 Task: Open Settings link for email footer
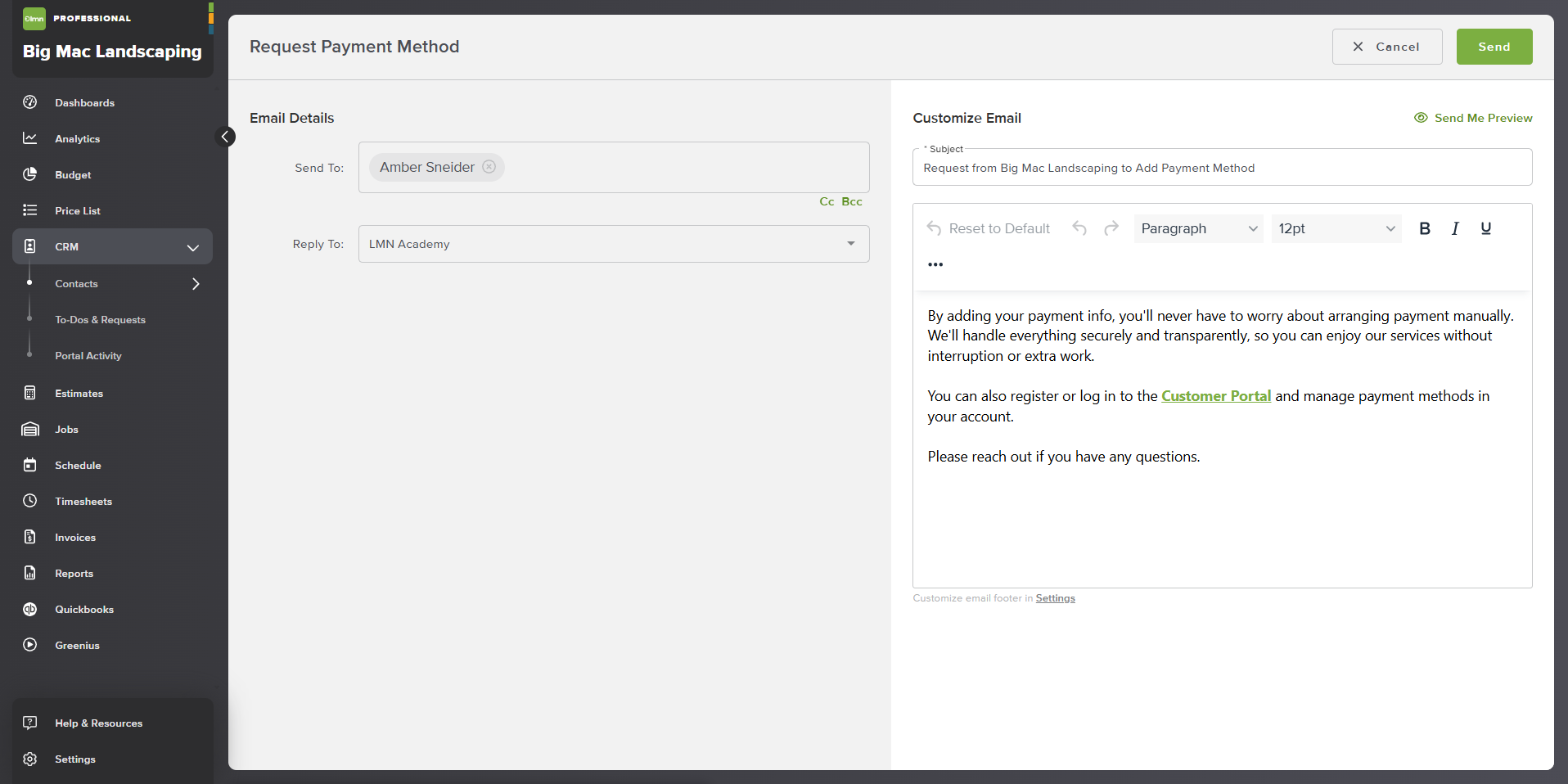click(x=1056, y=598)
